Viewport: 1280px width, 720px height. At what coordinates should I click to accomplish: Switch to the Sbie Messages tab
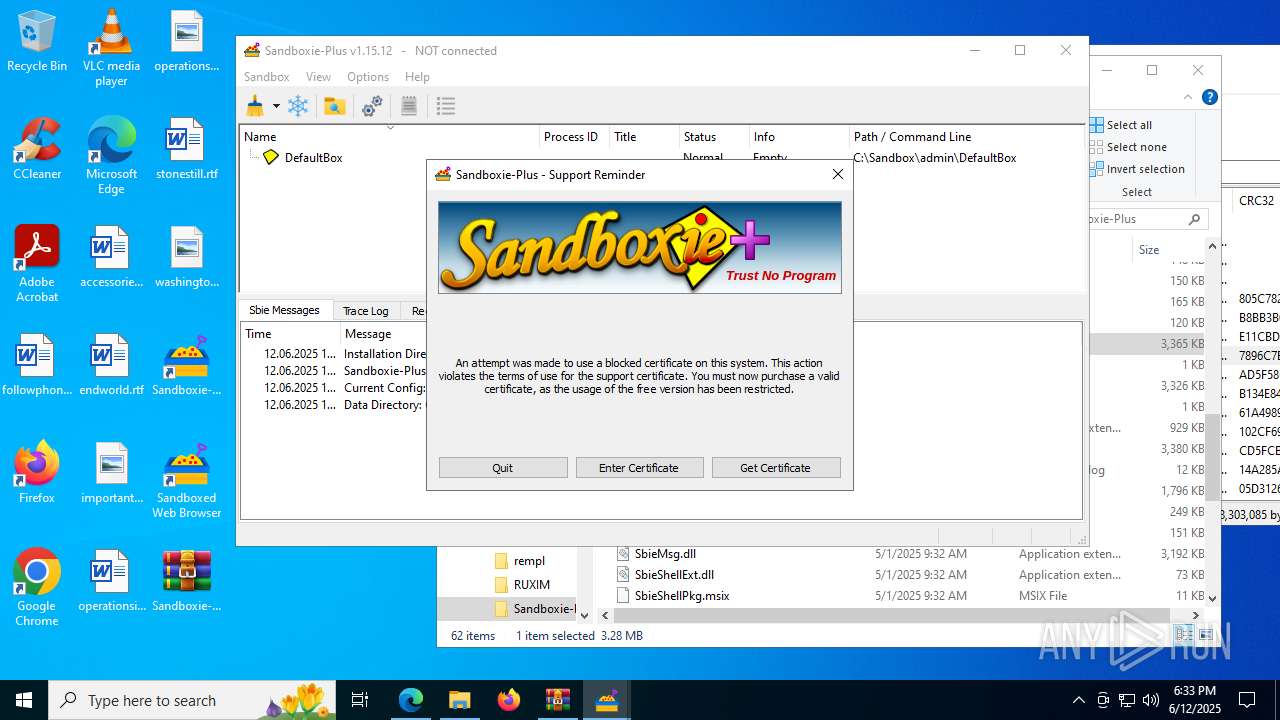(284, 310)
